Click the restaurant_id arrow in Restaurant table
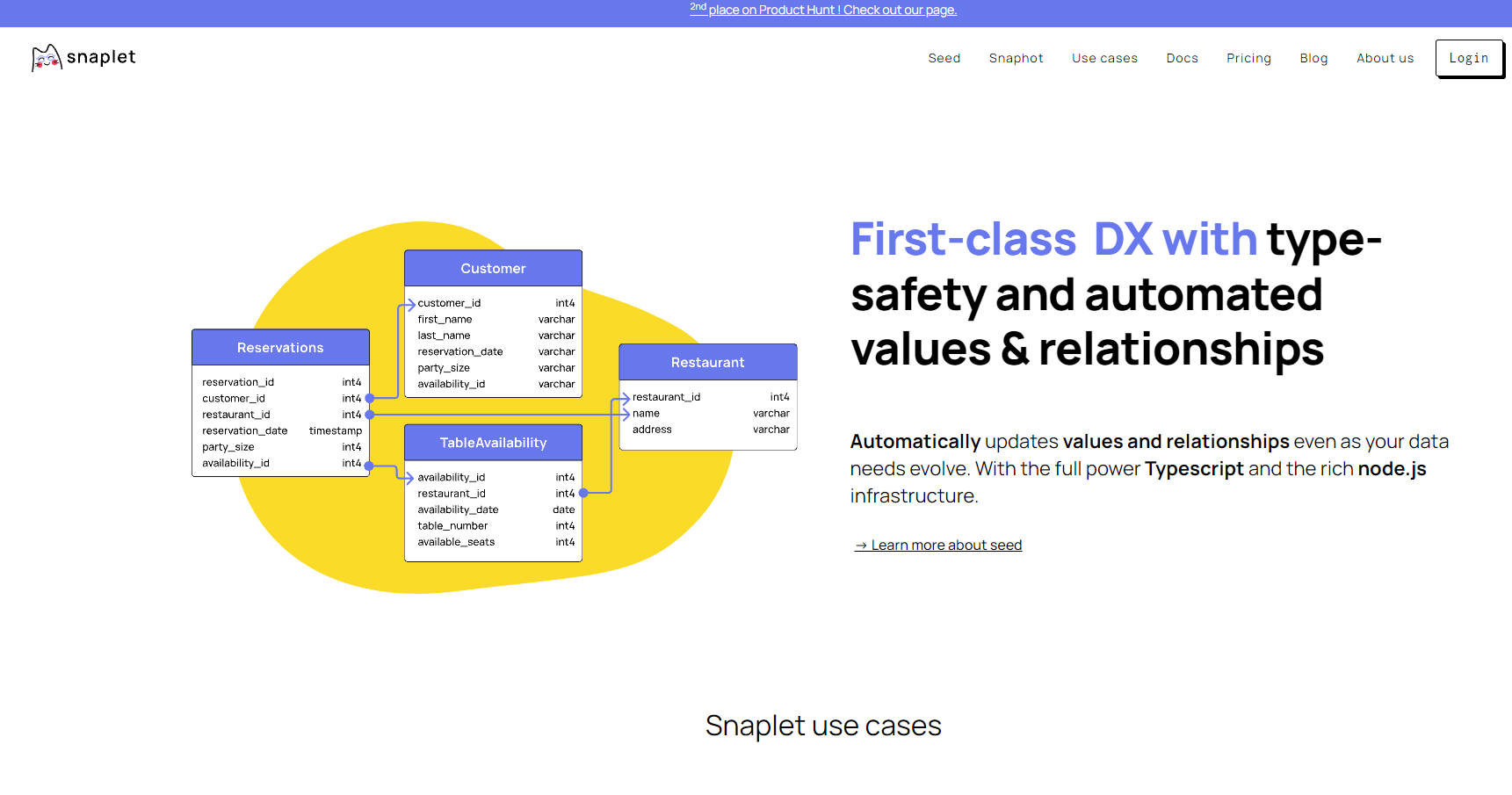Image resolution: width=1512 pixels, height=795 pixels. pyautogui.click(x=624, y=398)
